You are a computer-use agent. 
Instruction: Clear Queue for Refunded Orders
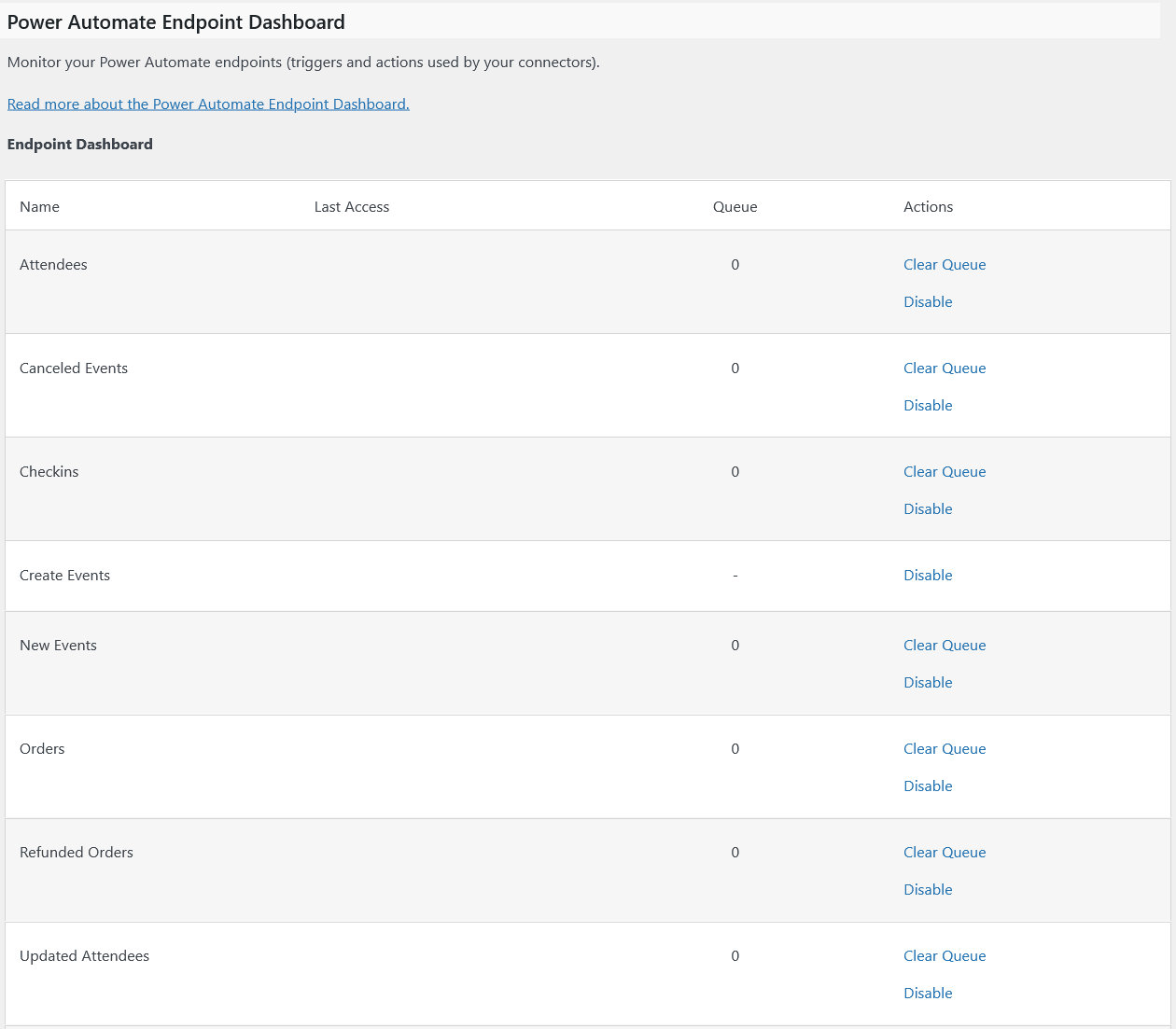click(x=944, y=852)
